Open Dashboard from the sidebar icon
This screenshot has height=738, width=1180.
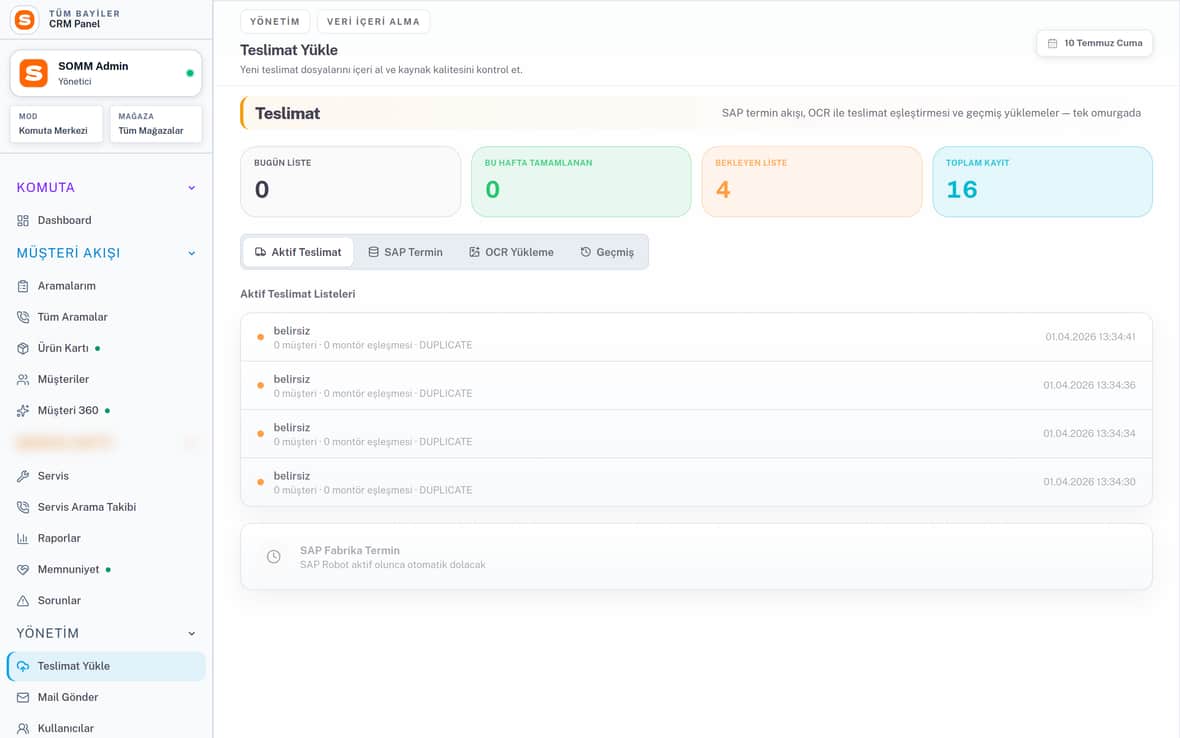pos(23,220)
